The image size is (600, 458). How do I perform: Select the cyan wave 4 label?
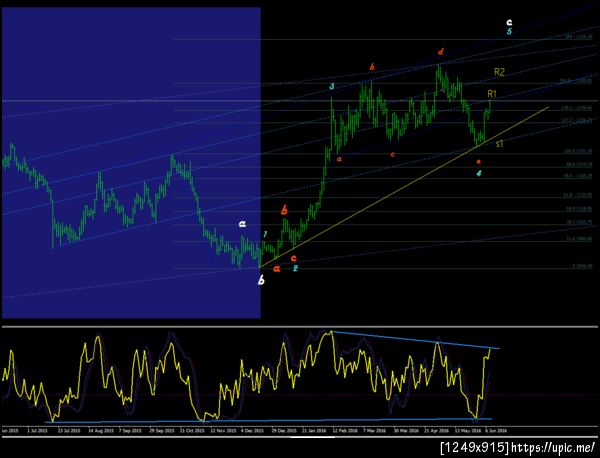[x=478, y=173]
